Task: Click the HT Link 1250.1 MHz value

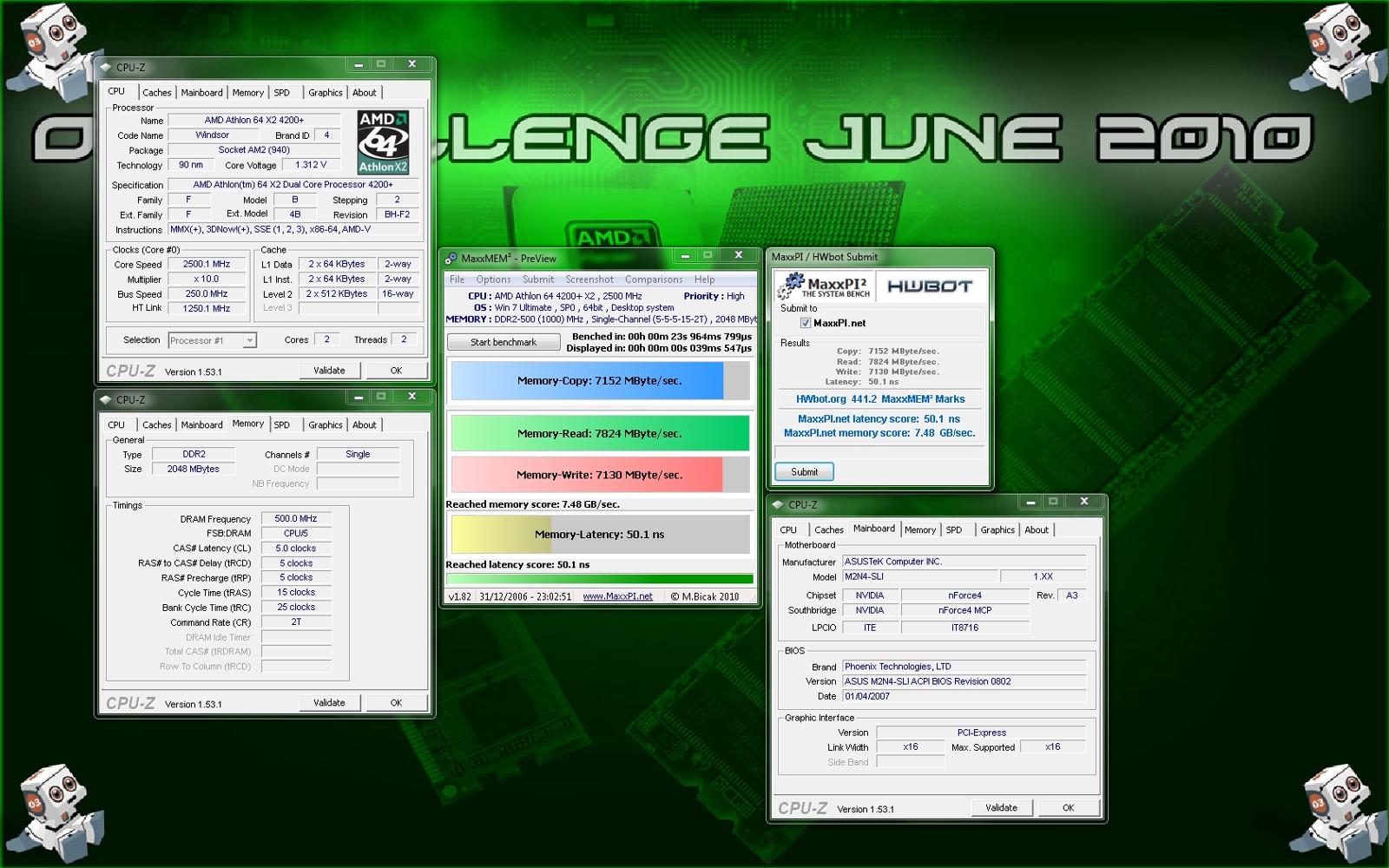Action: (x=207, y=309)
